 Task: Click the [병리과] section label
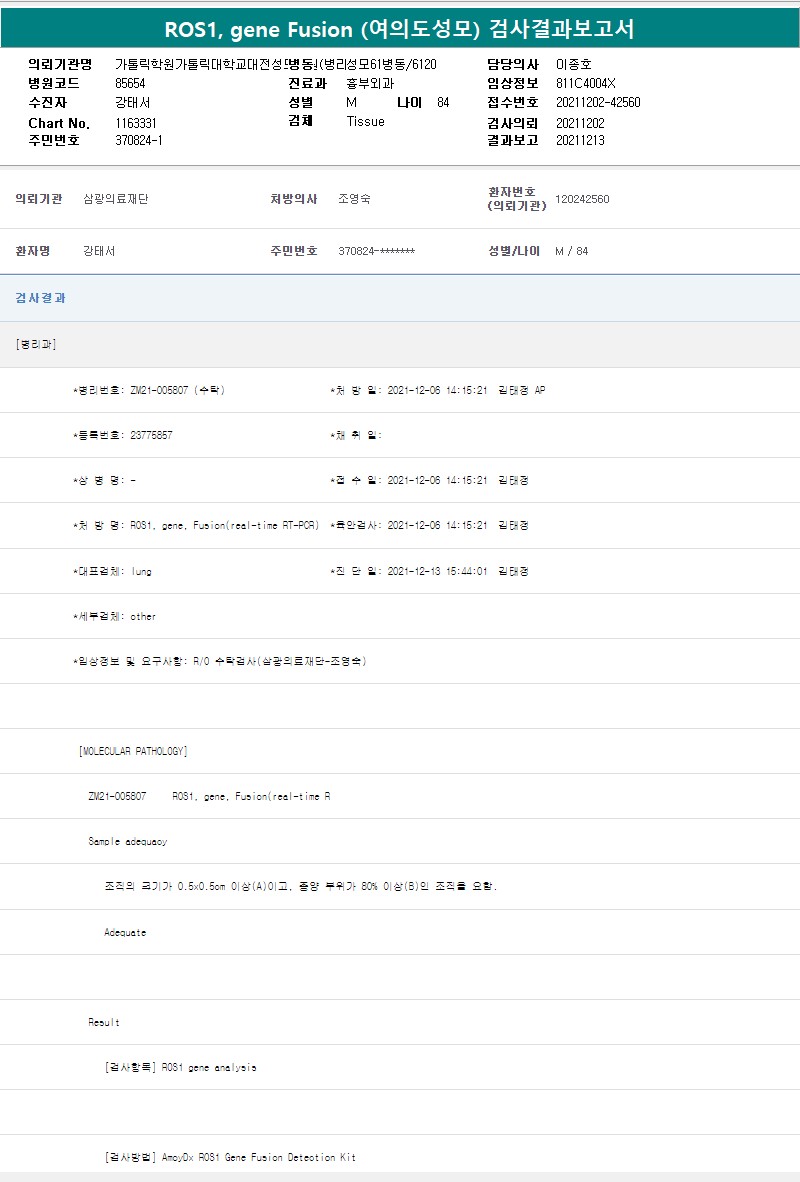(x=37, y=344)
